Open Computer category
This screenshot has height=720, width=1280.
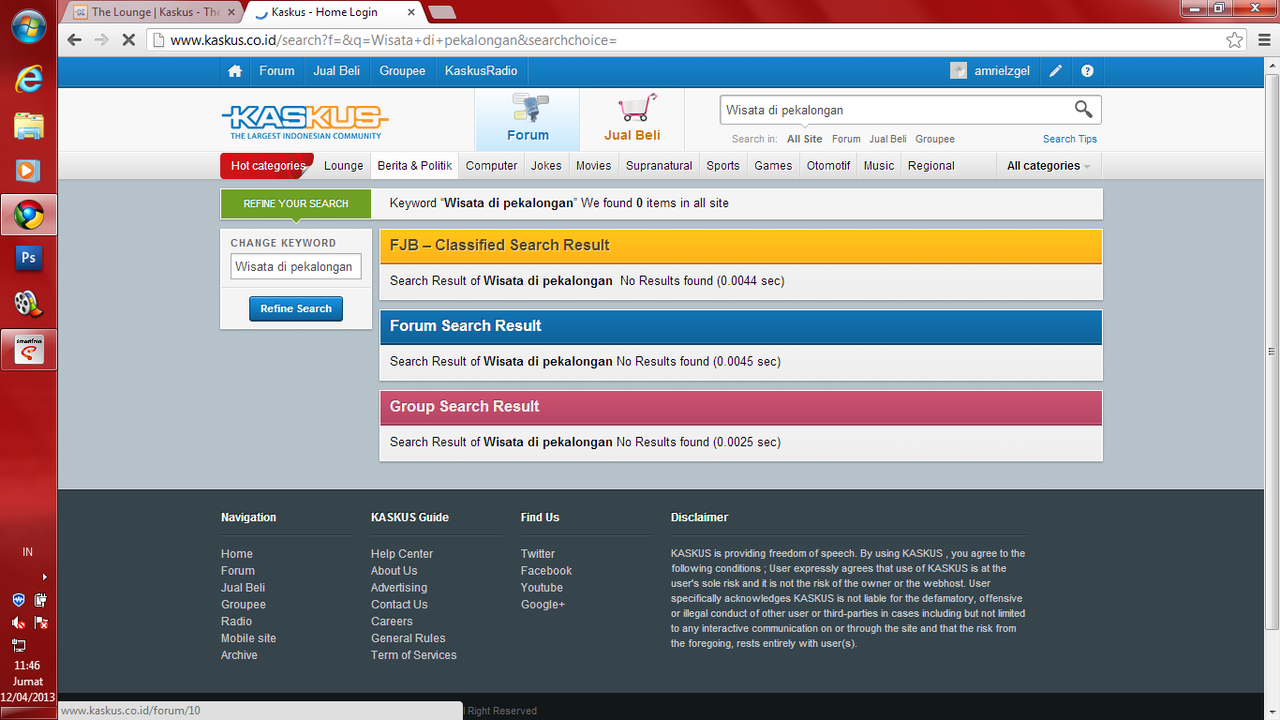[492, 166]
